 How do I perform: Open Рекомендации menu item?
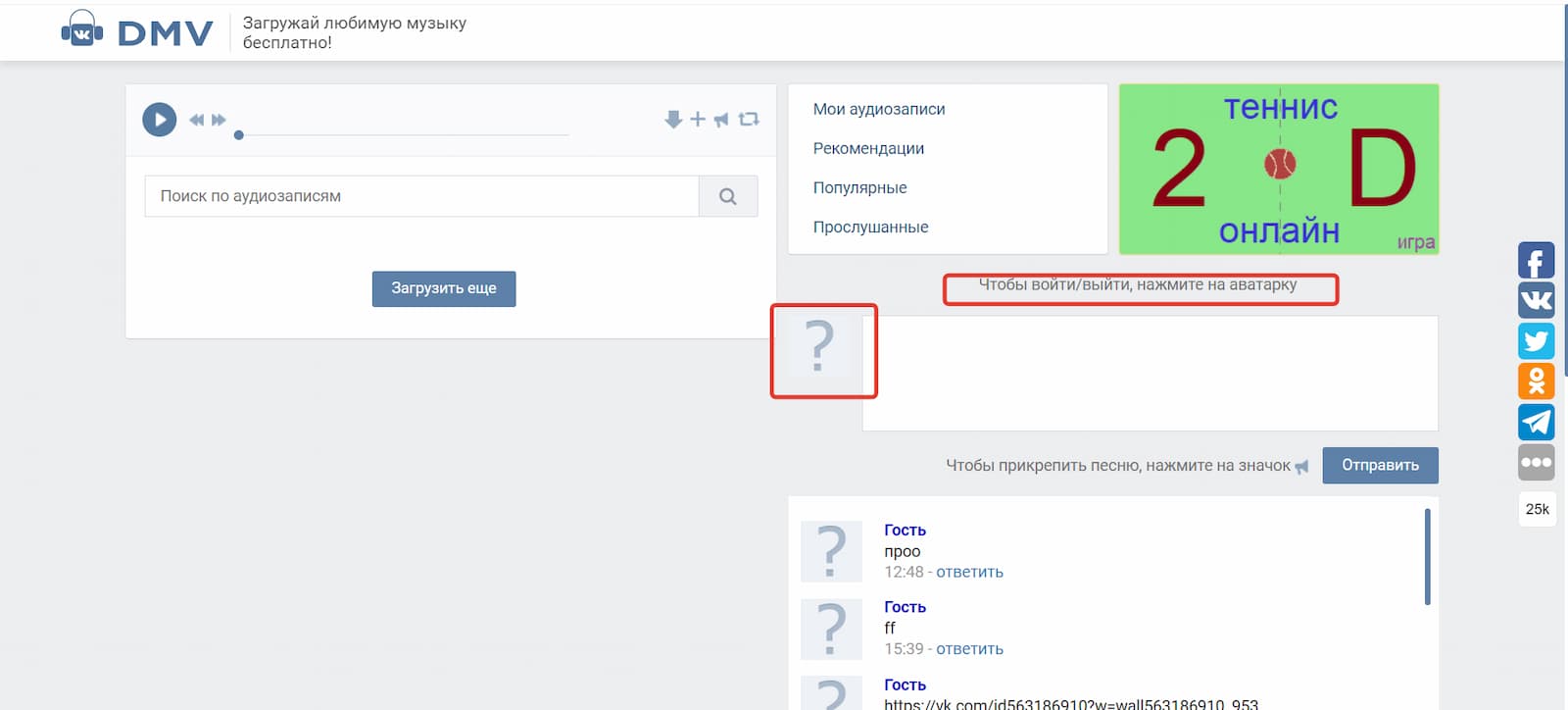point(868,148)
